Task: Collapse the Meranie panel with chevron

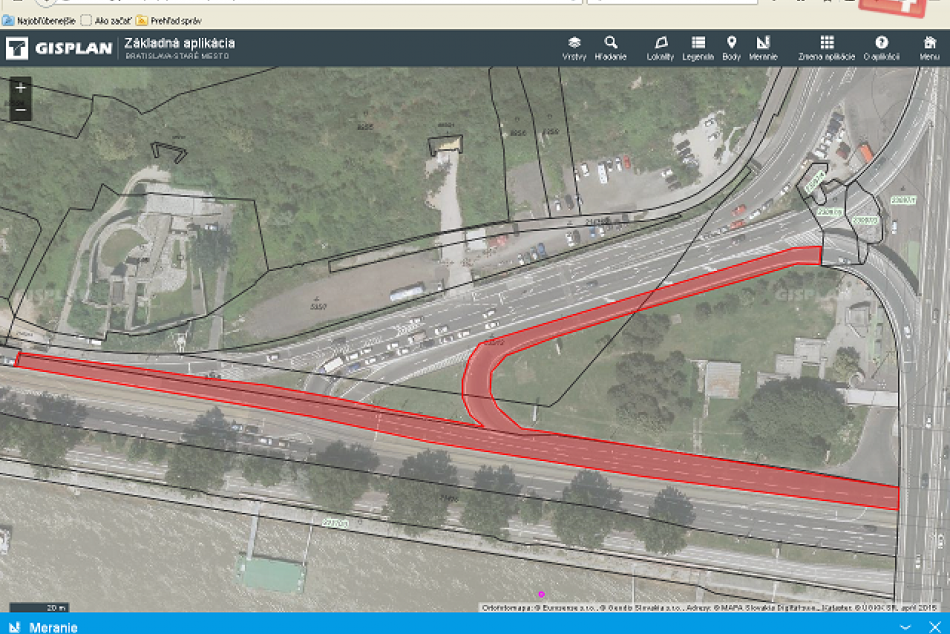Action: pyautogui.click(x=906, y=626)
